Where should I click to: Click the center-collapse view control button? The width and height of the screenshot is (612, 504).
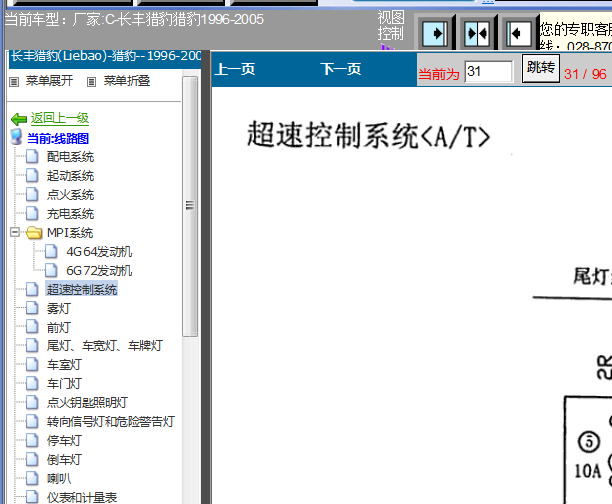476,33
